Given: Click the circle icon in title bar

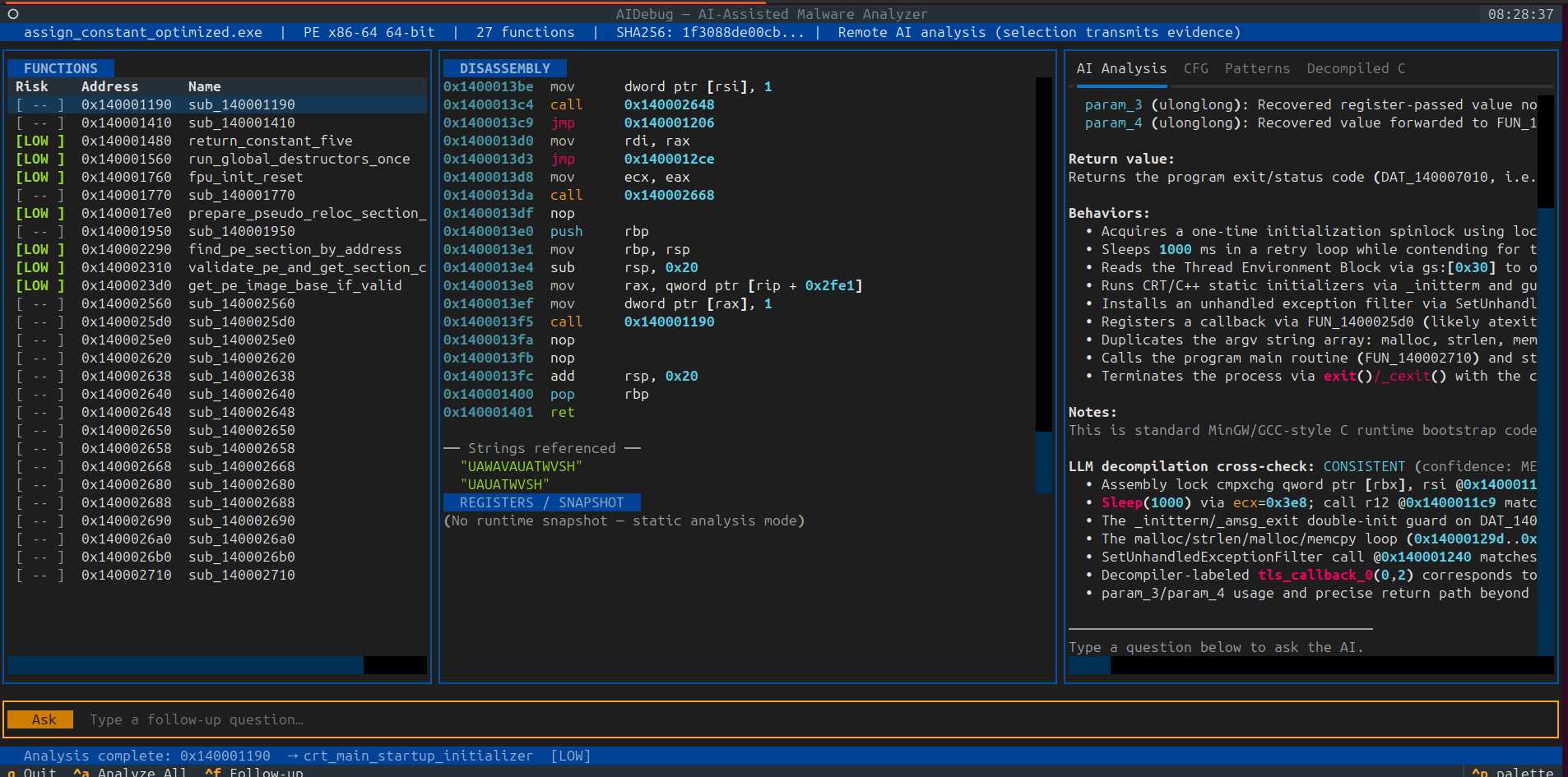Looking at the screenshot, I should (x=13, y=14).
